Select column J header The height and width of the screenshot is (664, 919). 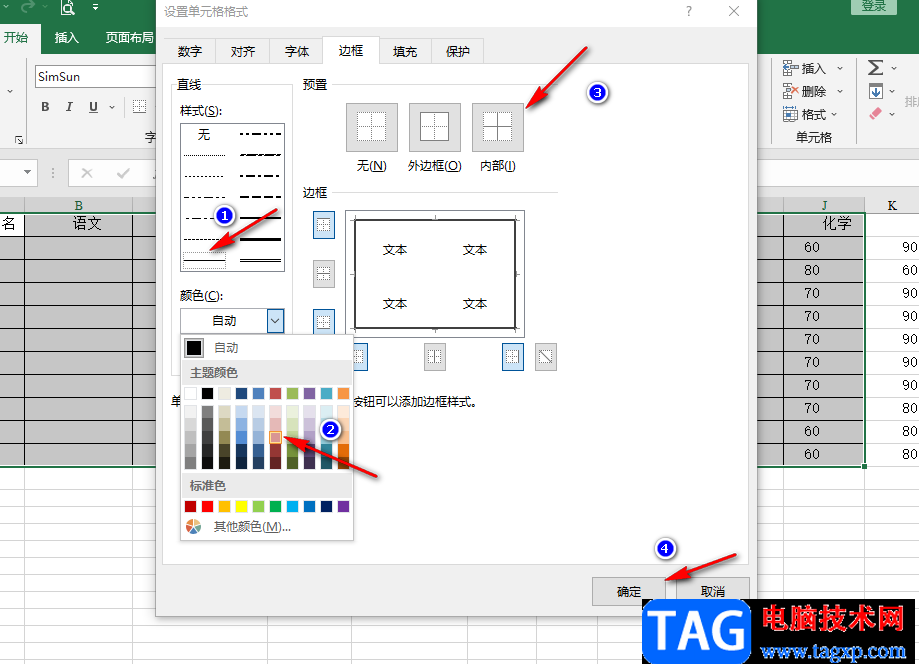coord(824,205)
